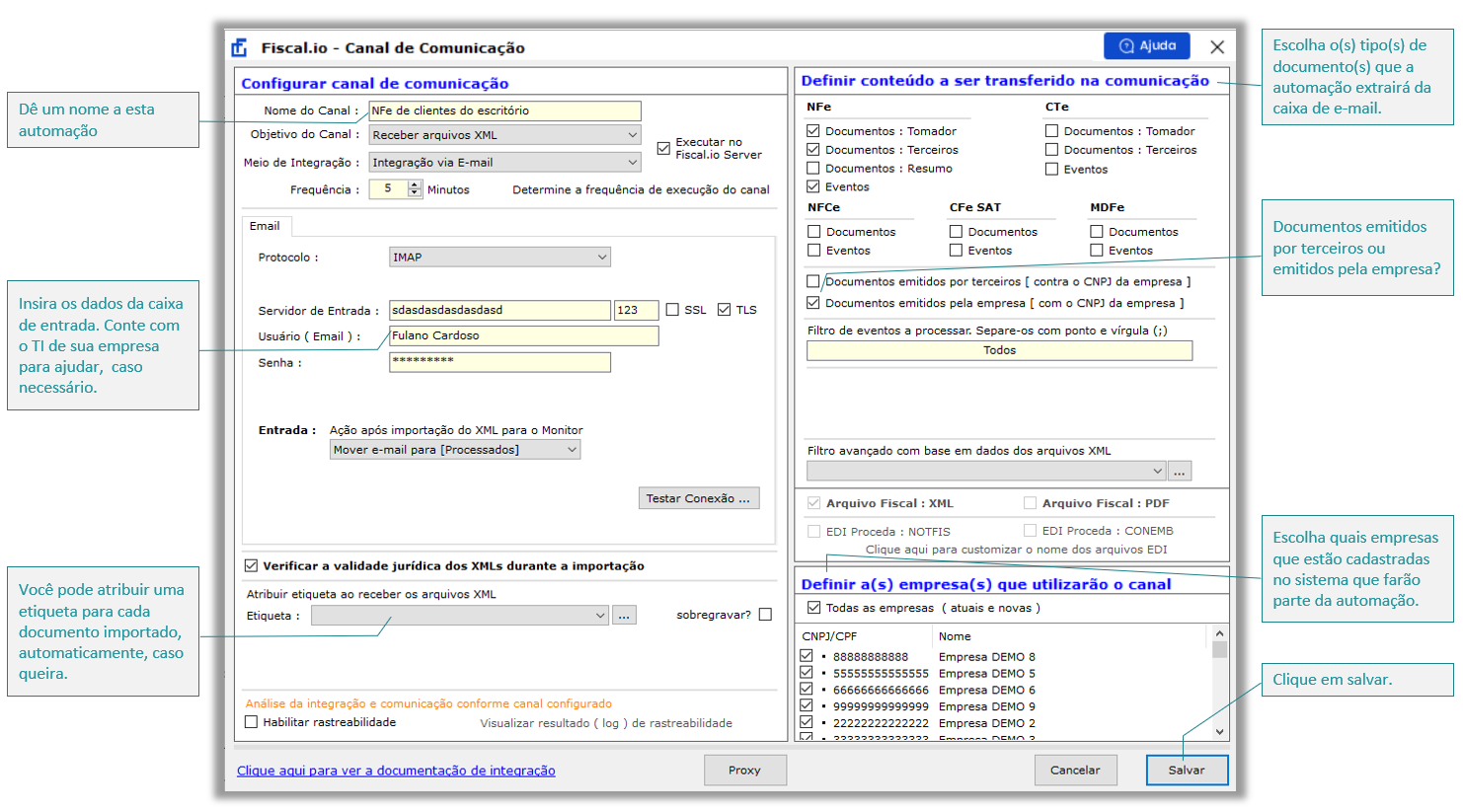Click the company list scroll-up arrow

pyautogui.click(x=1219, y=633)
